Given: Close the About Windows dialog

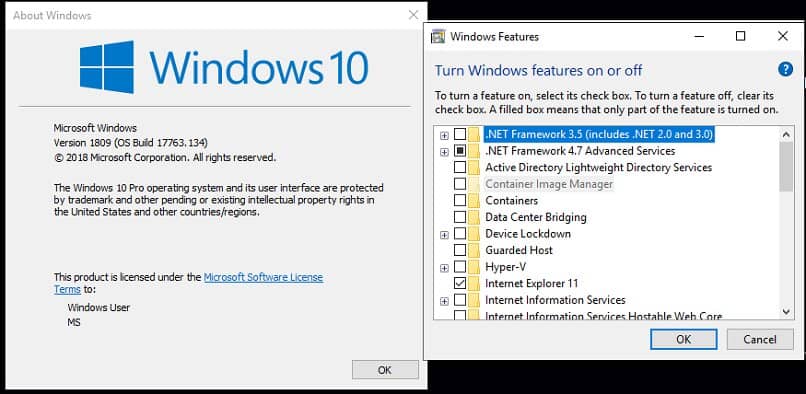Looking at the screenshot, I should click(x=413, y=15).
